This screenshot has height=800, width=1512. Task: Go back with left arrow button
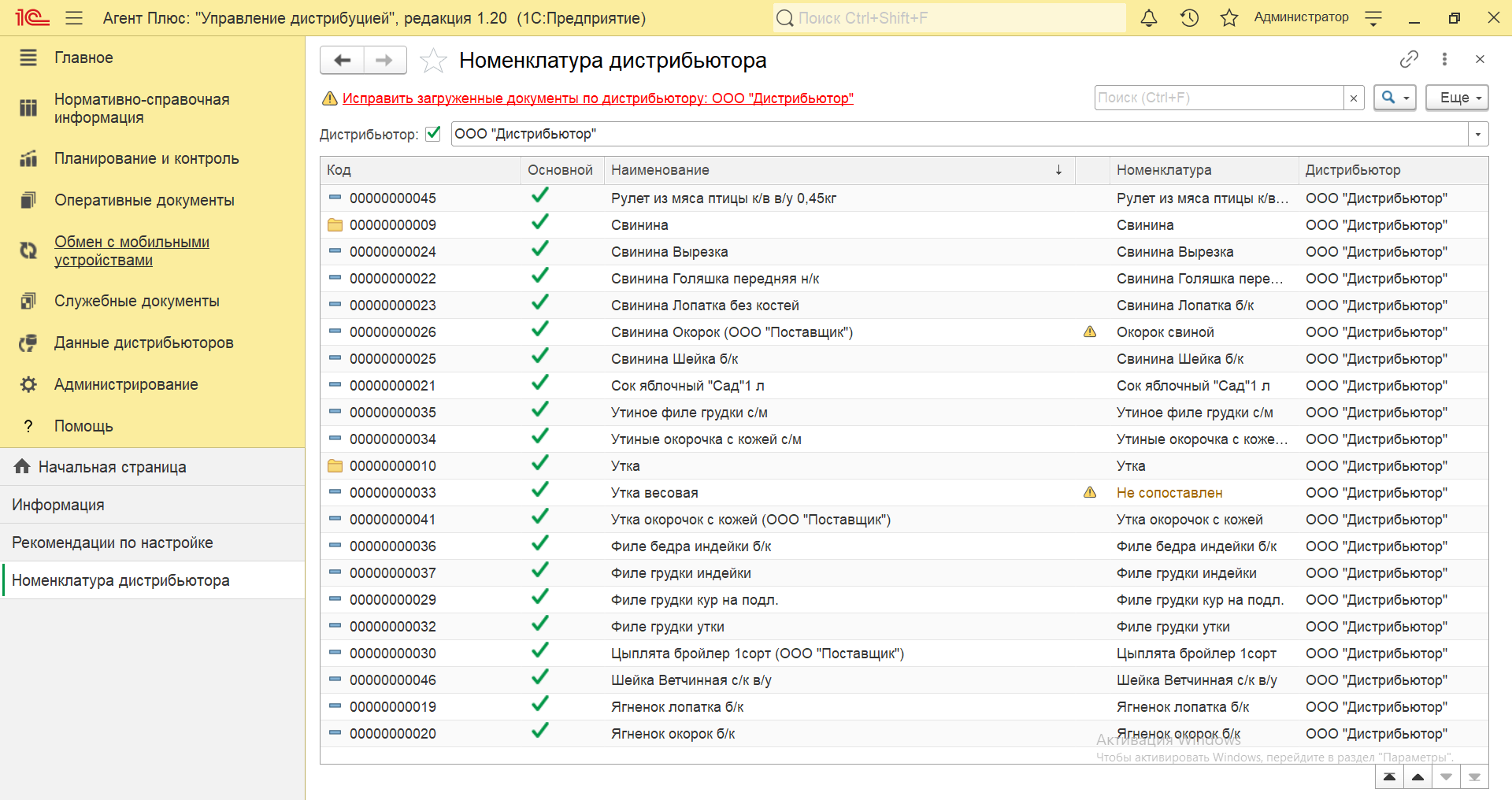click(343, 60)
